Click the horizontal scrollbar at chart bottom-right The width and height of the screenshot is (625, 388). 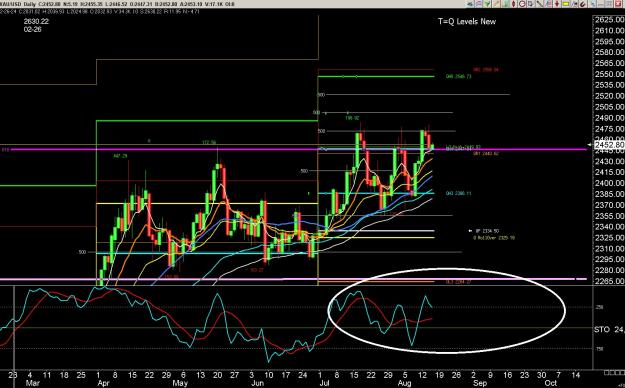click(614, 372)
